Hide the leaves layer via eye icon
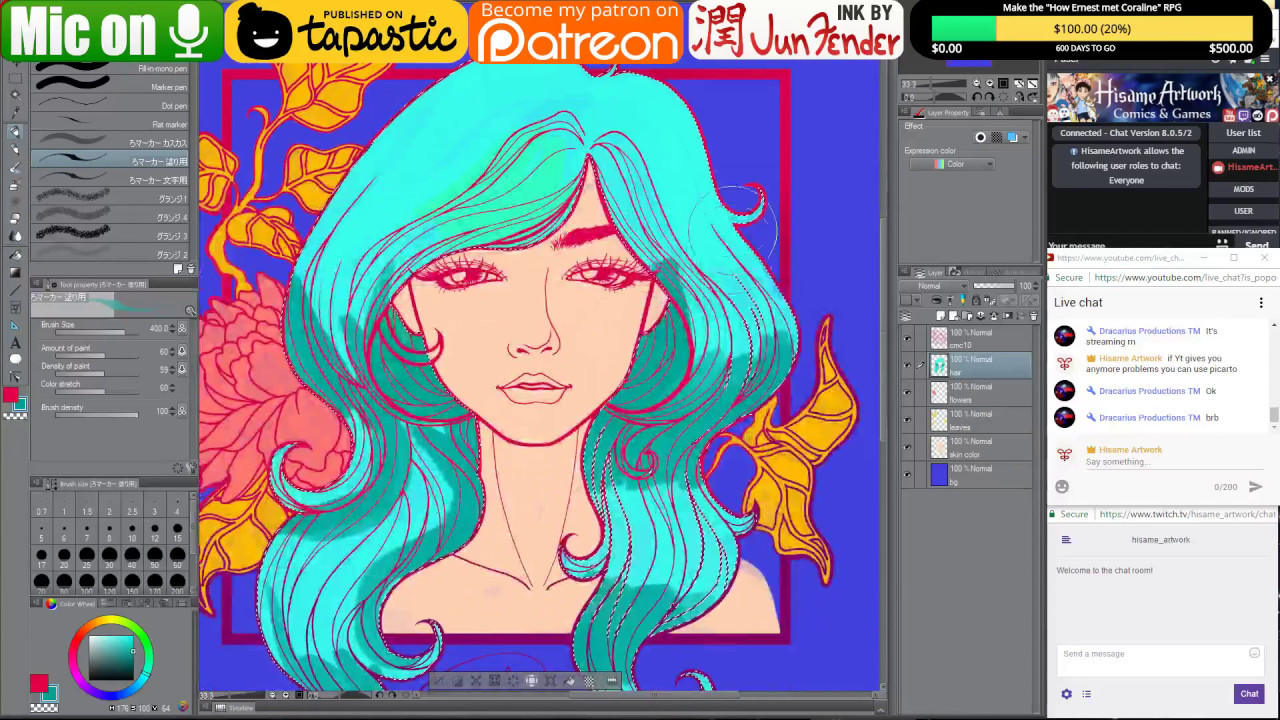 coord(907,419)
